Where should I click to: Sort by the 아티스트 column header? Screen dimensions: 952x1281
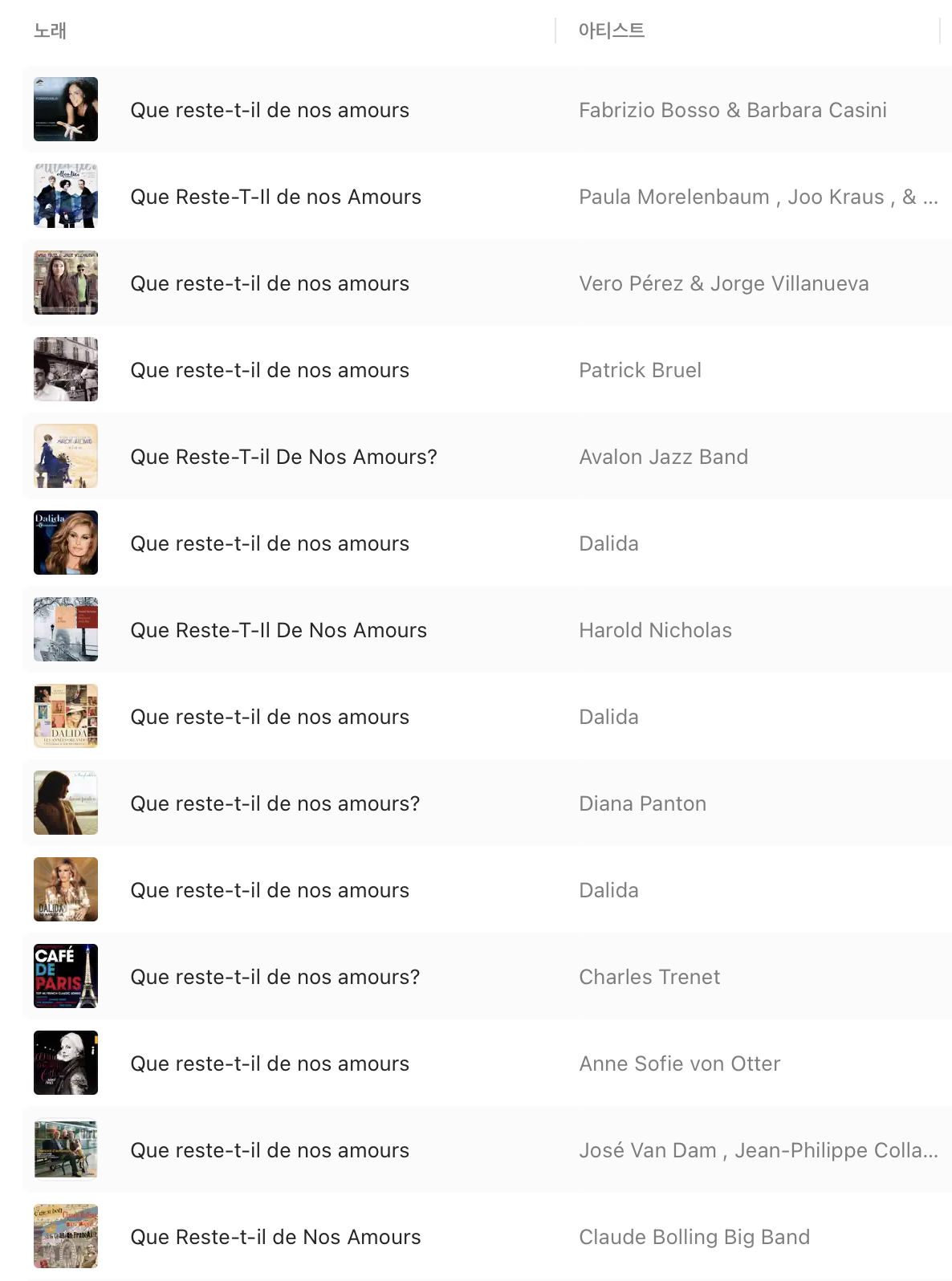coord(612,31)
